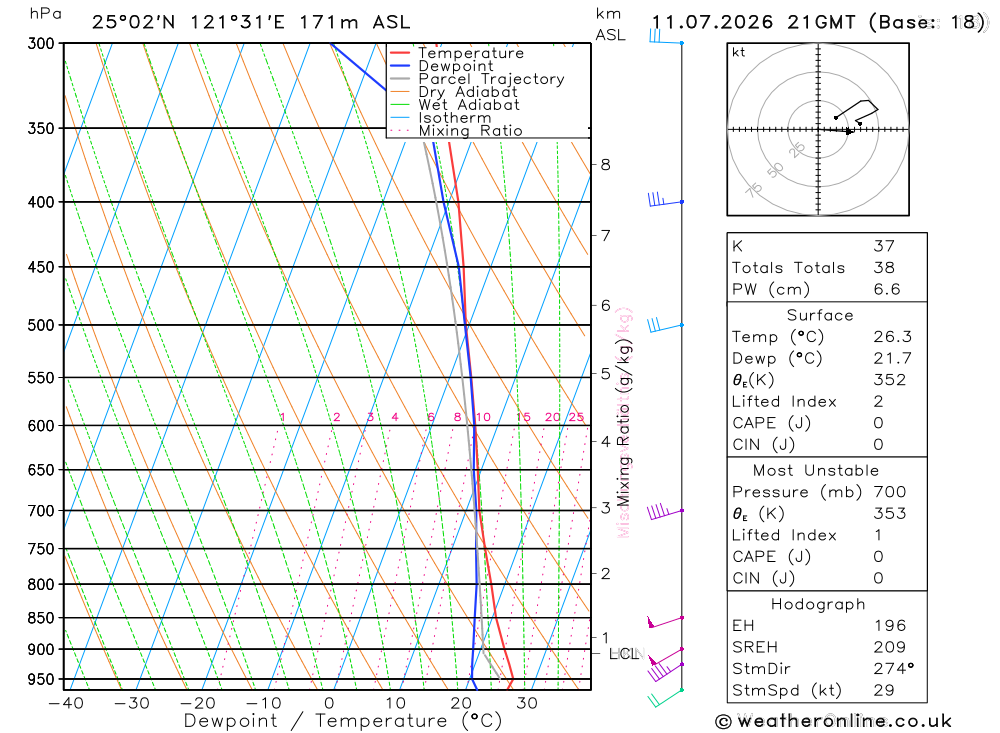Viewport: 1000px width, 733px height.
Task: Click the 'Wet Adiabat' legend entry
Action: tap(469, 105)
